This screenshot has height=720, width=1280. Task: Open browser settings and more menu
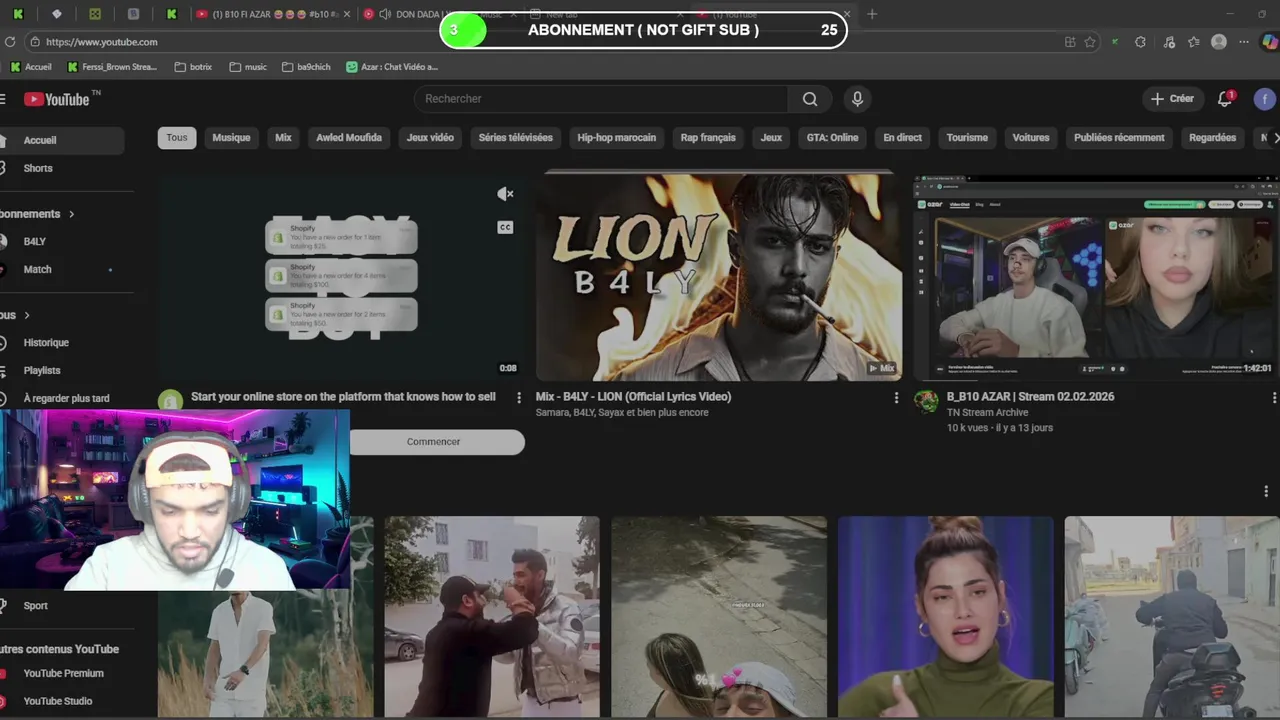coord(1244,42)
